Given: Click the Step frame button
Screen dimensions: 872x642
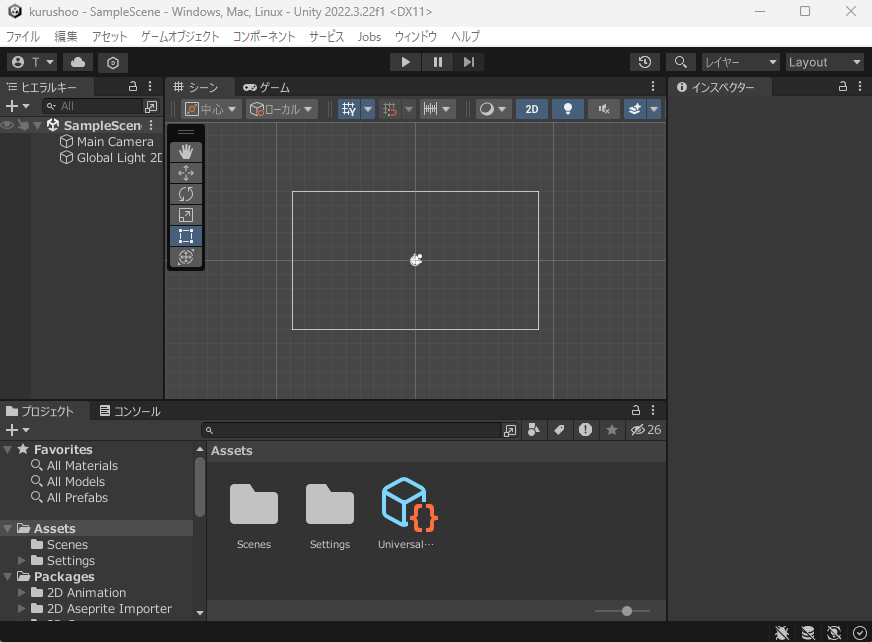Looking at the screenshot, I should pyautogui.click(x=469, y=62).
